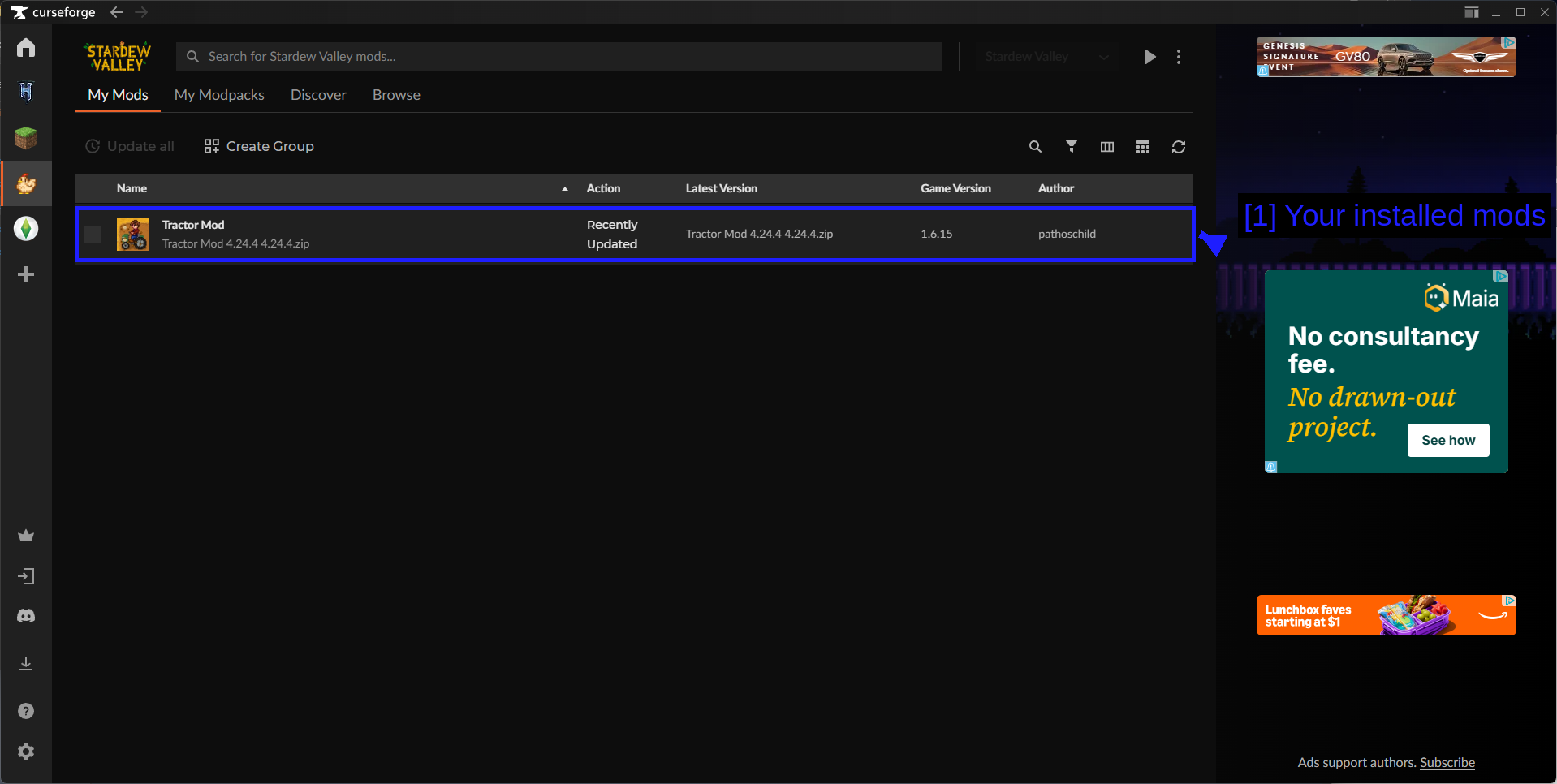
Task: Click the Create Group button
Action: (259, 146)
